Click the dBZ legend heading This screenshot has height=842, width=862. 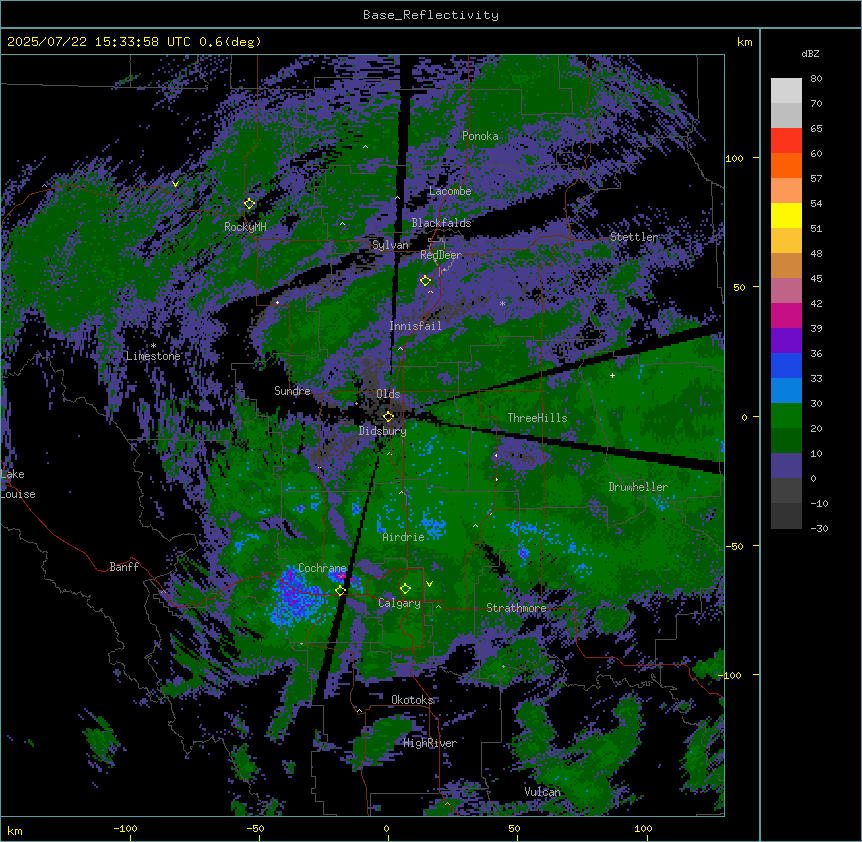810,54
